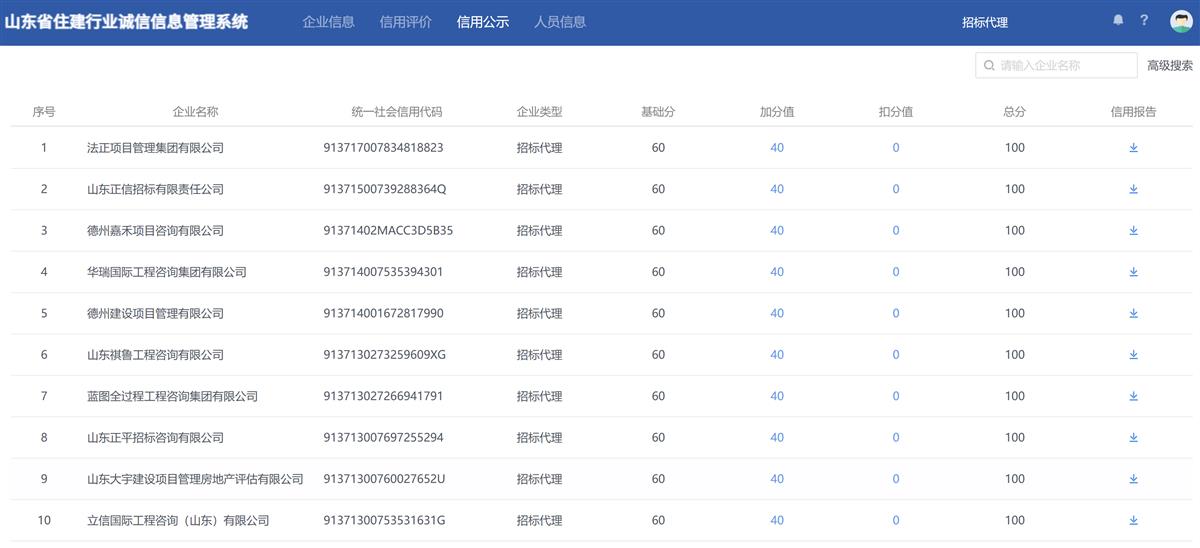Download credit report for 华瑞国际工程咨询集团有限公司
1200x548 pixels.
[1133, 272]
